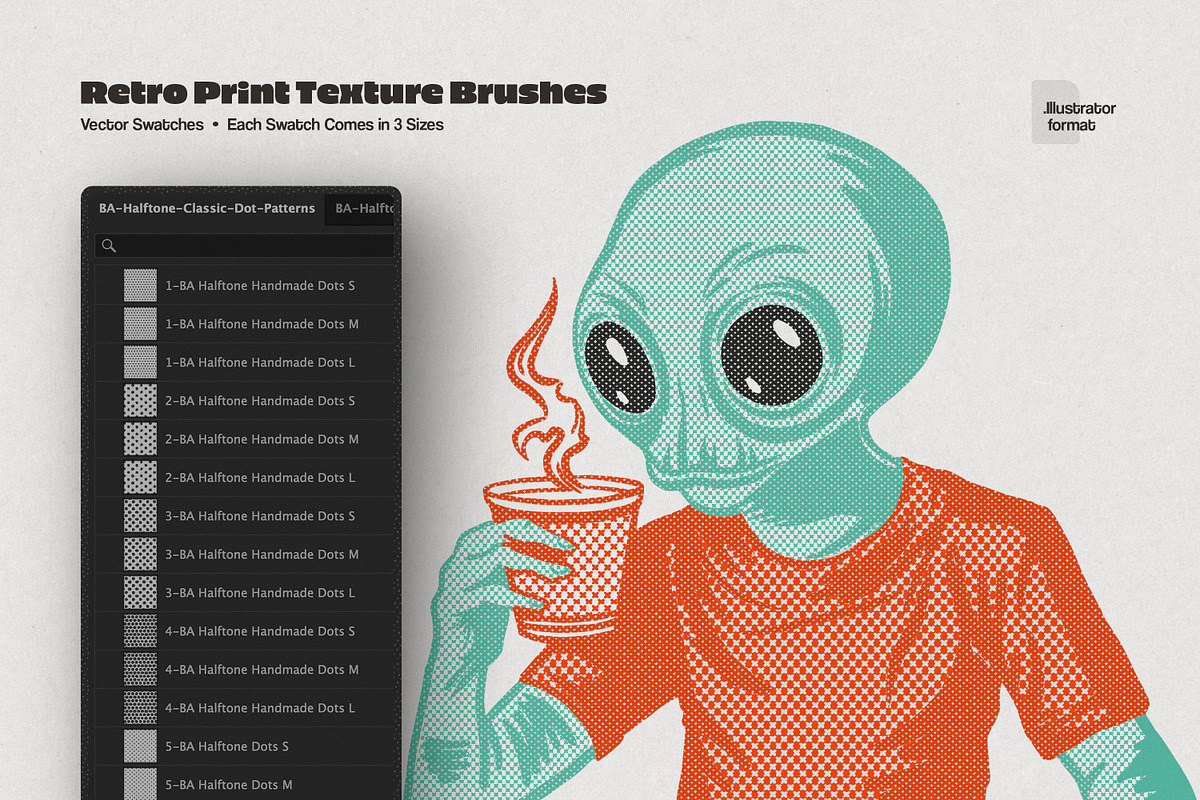Open the second truncated BA-Halfto tab

point(365,209)
